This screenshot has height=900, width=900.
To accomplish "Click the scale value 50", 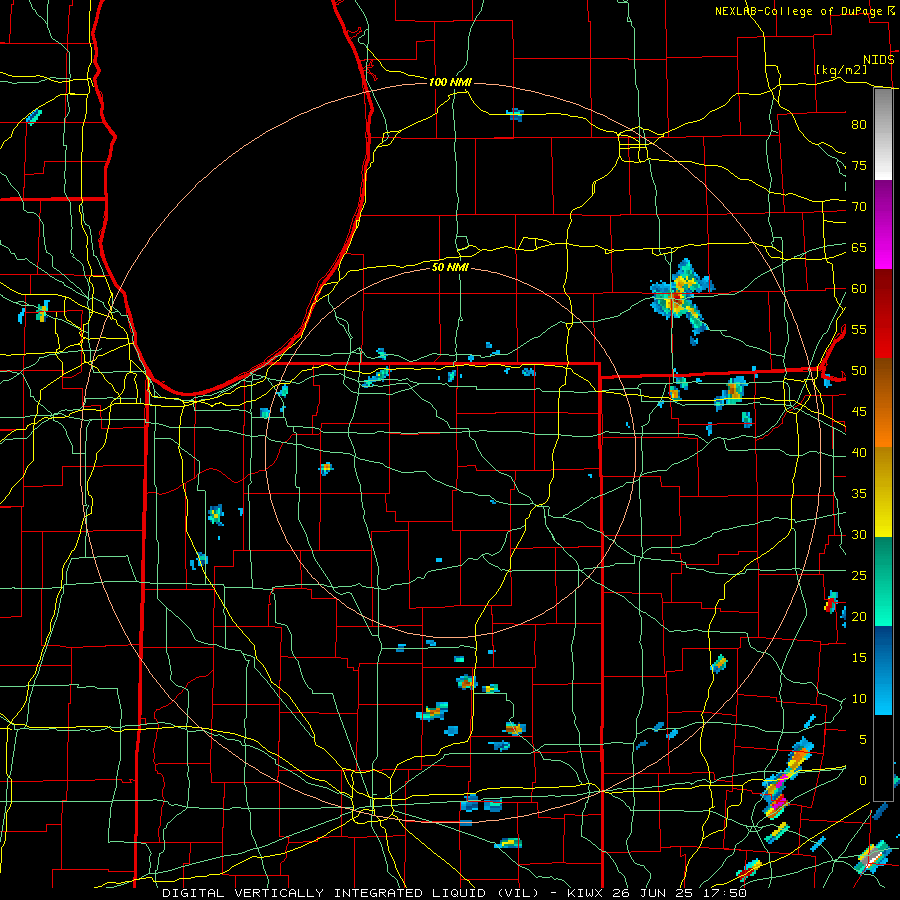I will (x=859, y=371).
